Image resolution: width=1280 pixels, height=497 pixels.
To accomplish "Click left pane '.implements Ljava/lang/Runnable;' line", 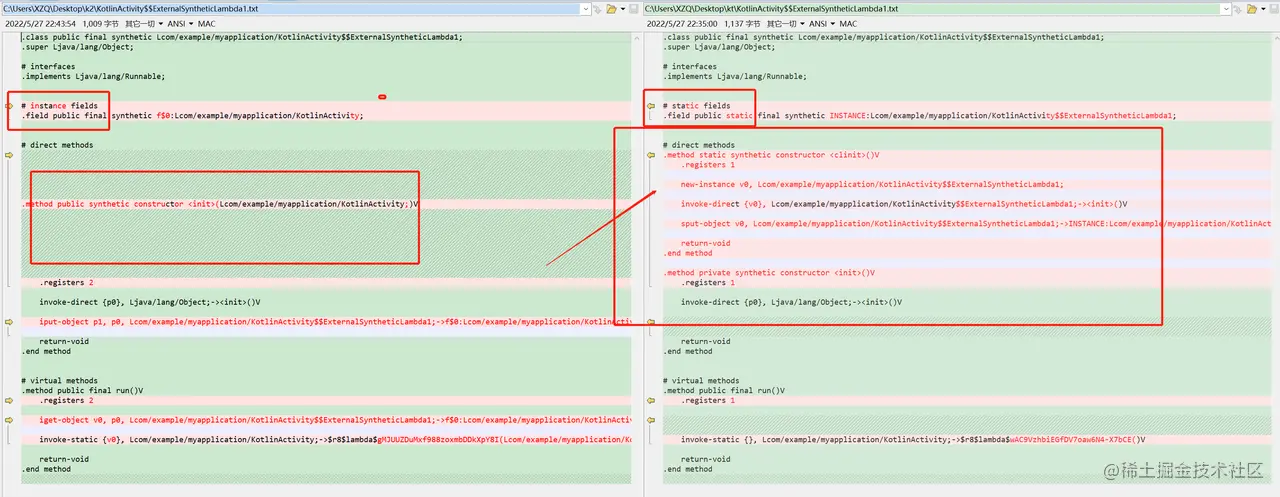I will point(93,76).
